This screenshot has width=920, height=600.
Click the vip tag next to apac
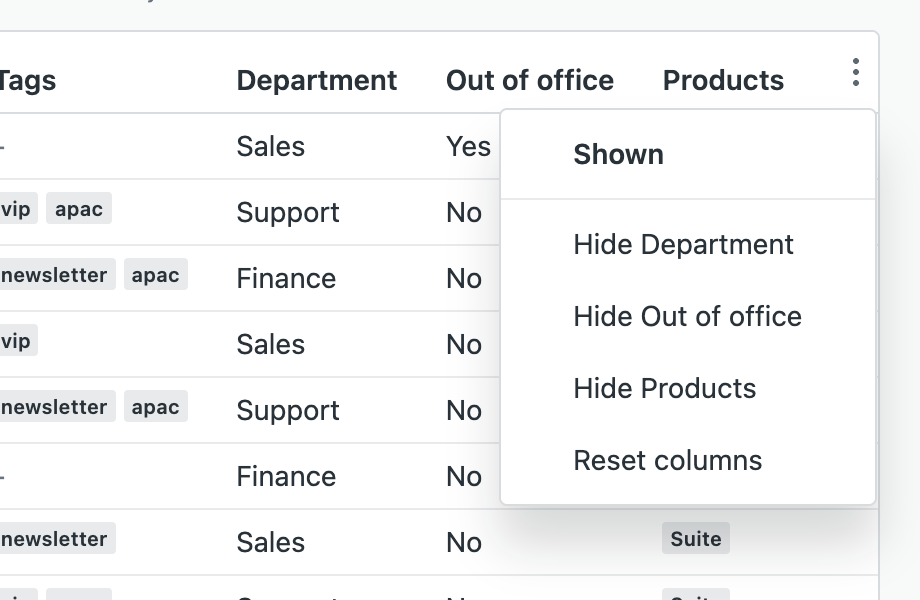(18, 209)
